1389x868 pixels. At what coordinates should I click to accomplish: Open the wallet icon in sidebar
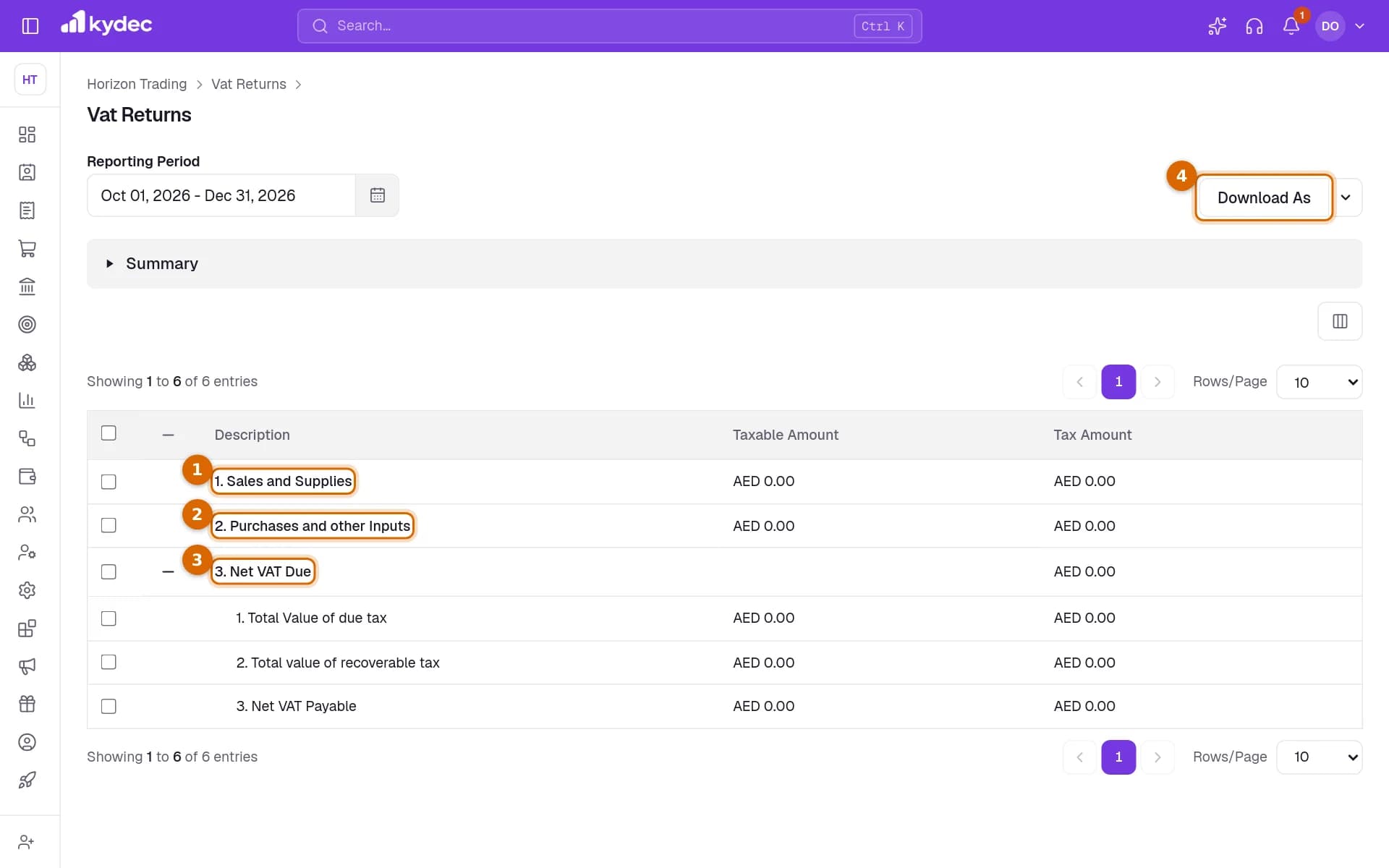point(27,476)
